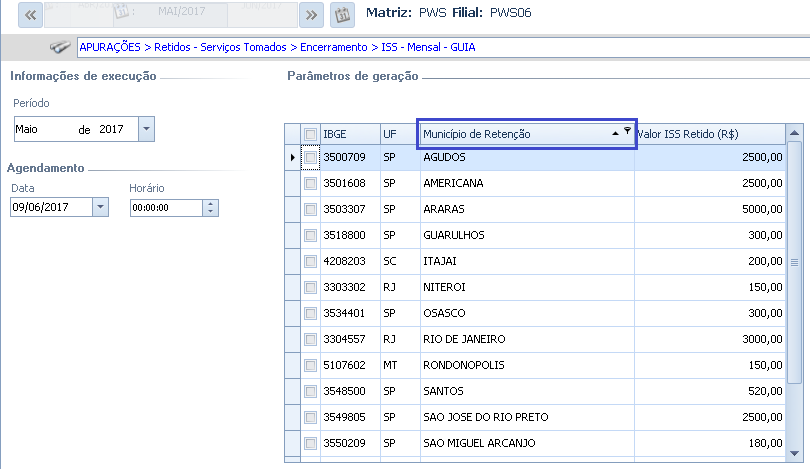Tick the checkbox for the AMERICANA row

311,184
